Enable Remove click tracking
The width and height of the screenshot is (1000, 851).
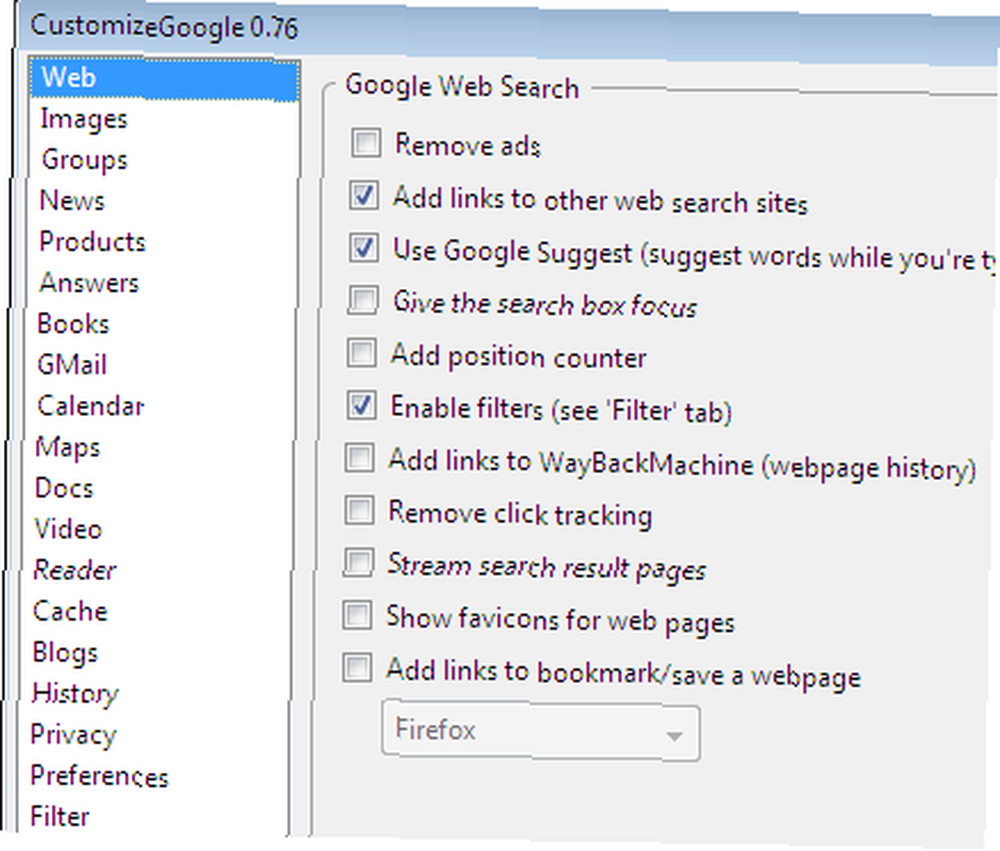359,510
